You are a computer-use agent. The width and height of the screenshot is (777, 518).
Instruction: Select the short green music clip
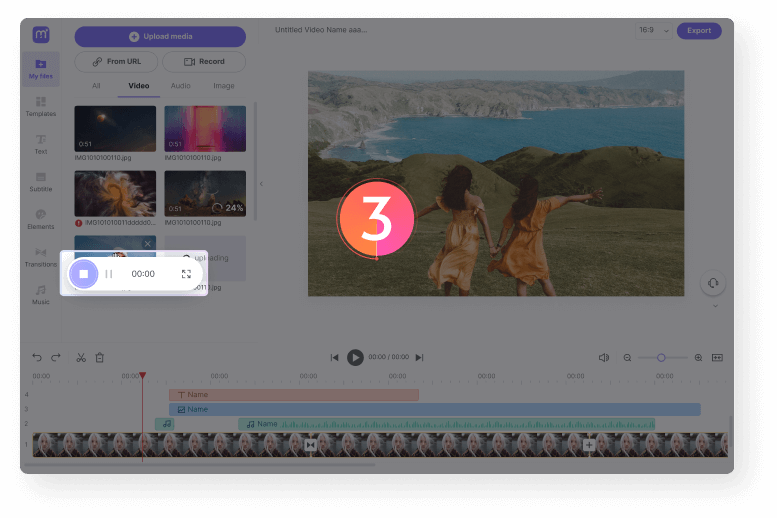165,424
